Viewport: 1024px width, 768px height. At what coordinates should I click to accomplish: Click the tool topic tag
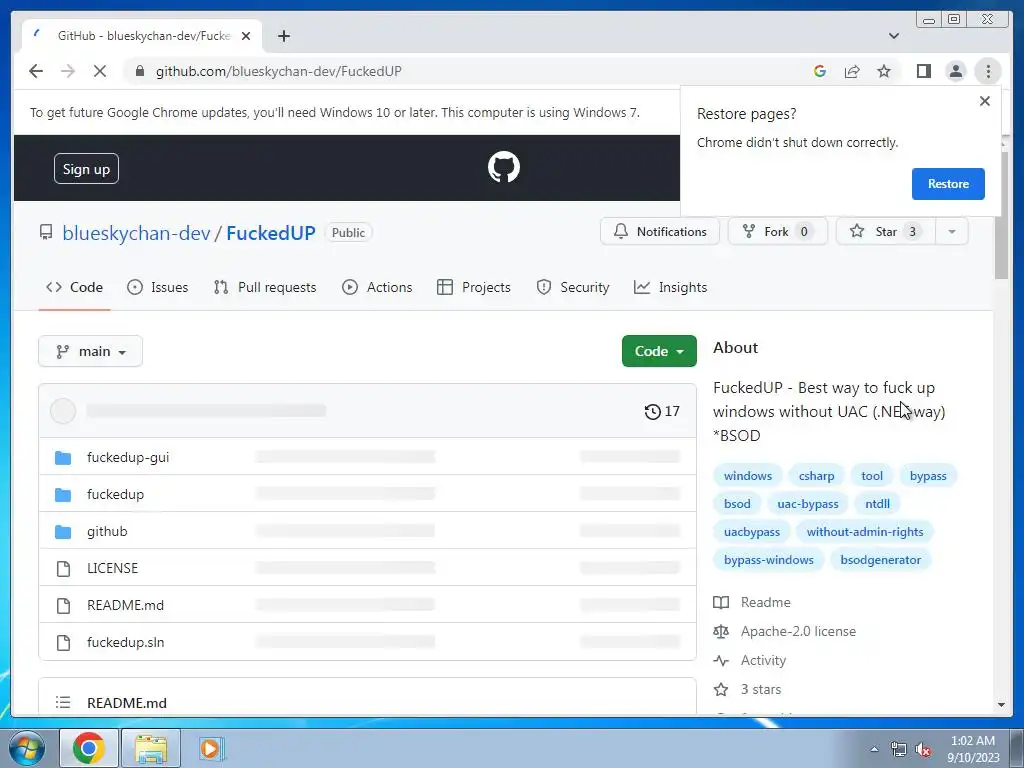872,476
